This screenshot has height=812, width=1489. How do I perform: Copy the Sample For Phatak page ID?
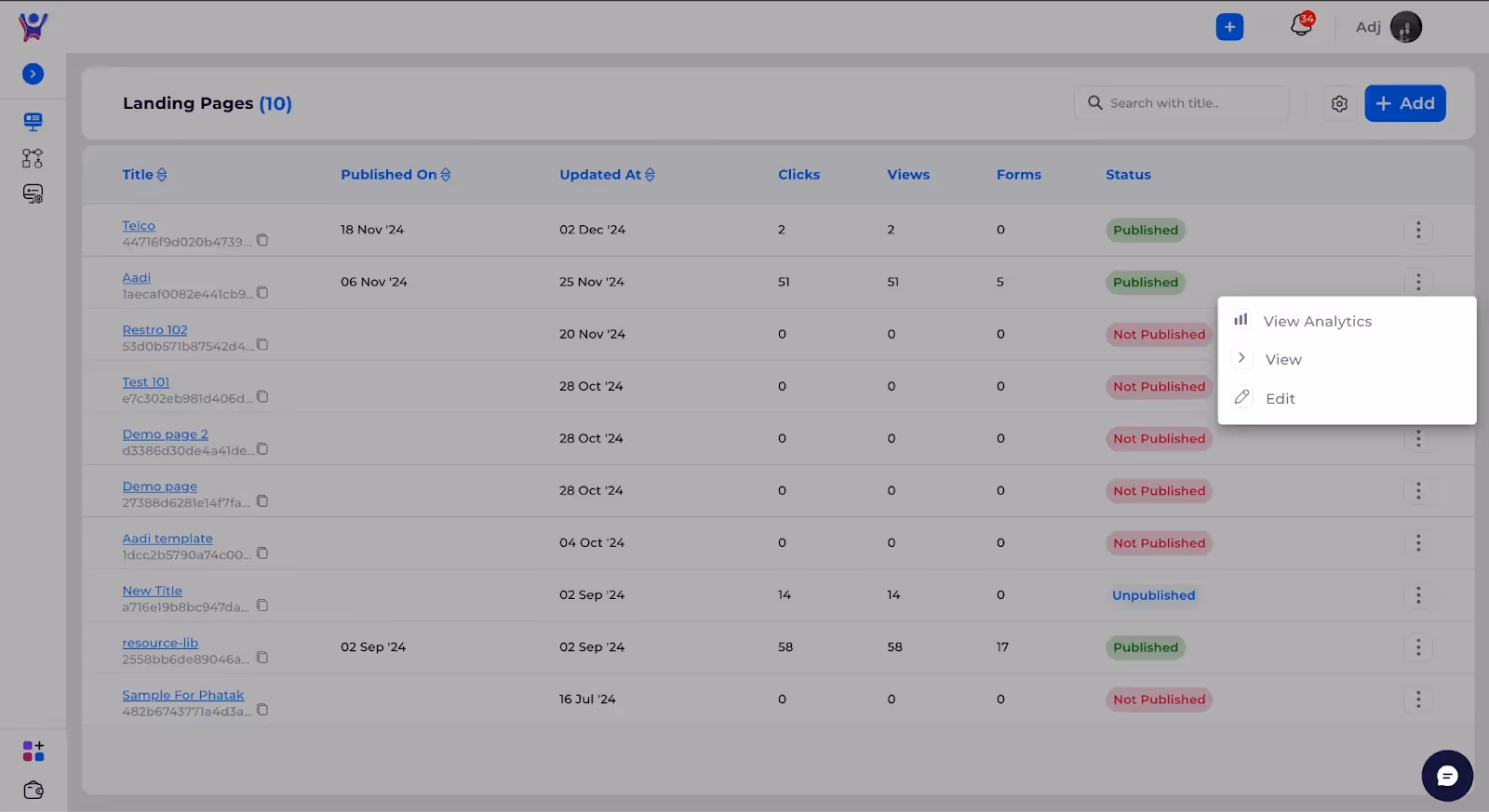(262, 710)
